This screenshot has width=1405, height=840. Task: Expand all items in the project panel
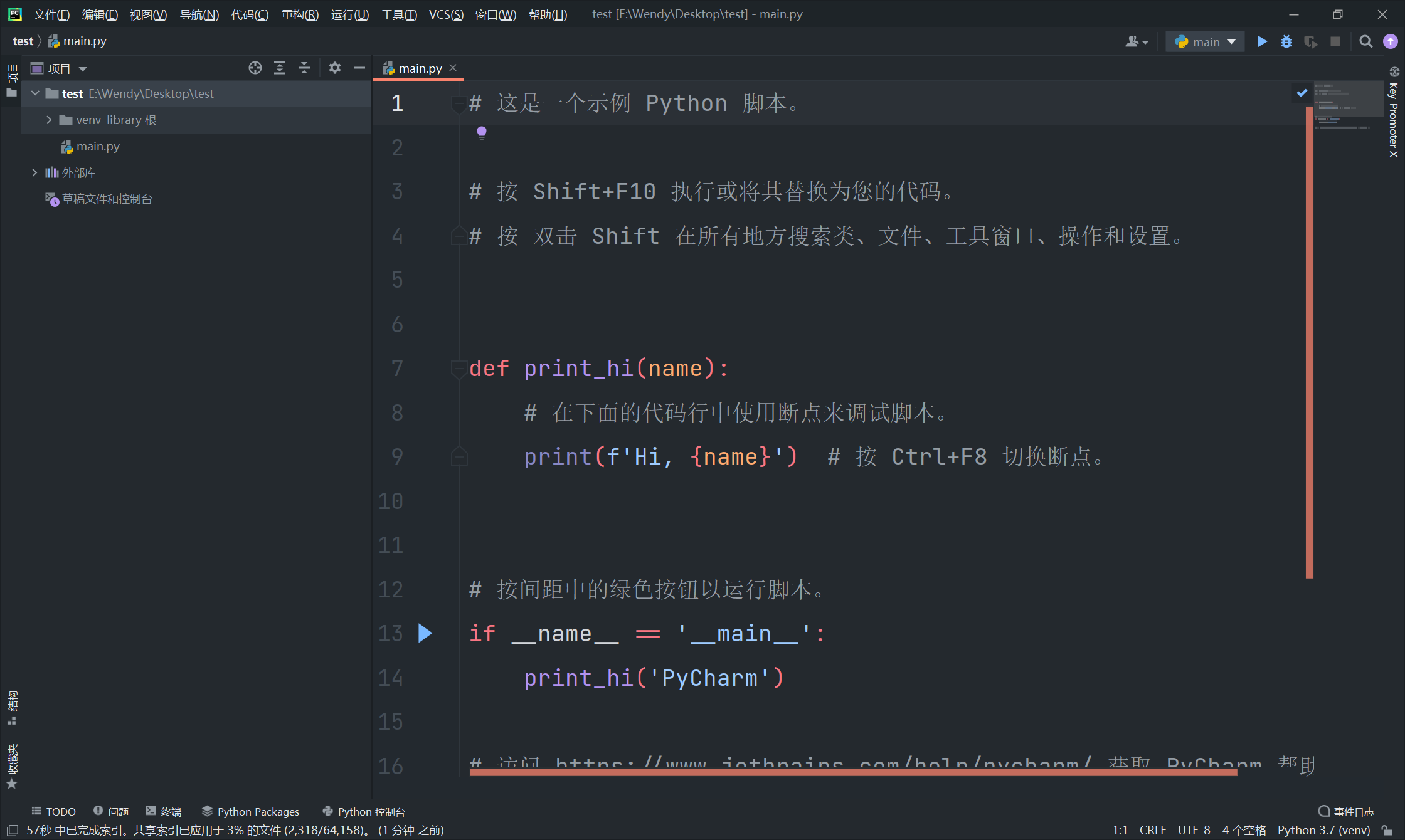tap(280, 68)
